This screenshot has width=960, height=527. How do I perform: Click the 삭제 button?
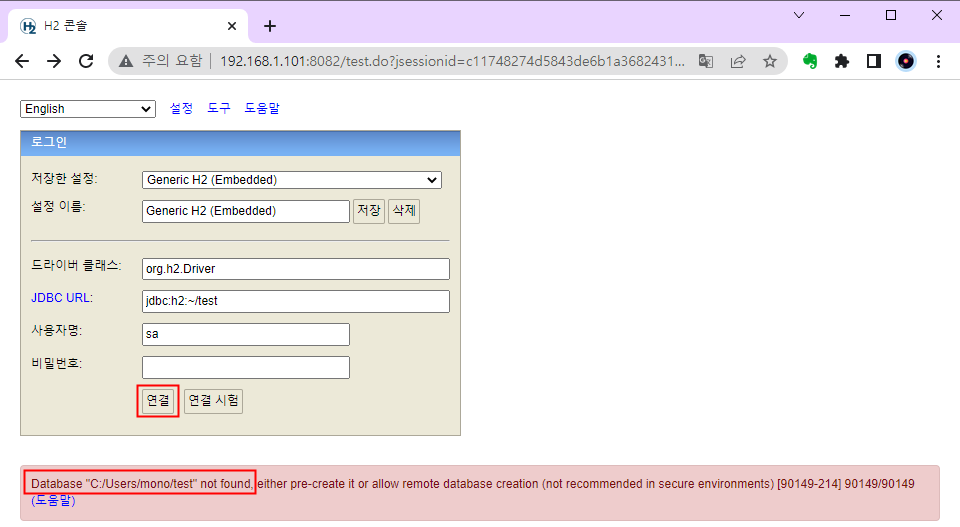(x=404, y=211)
